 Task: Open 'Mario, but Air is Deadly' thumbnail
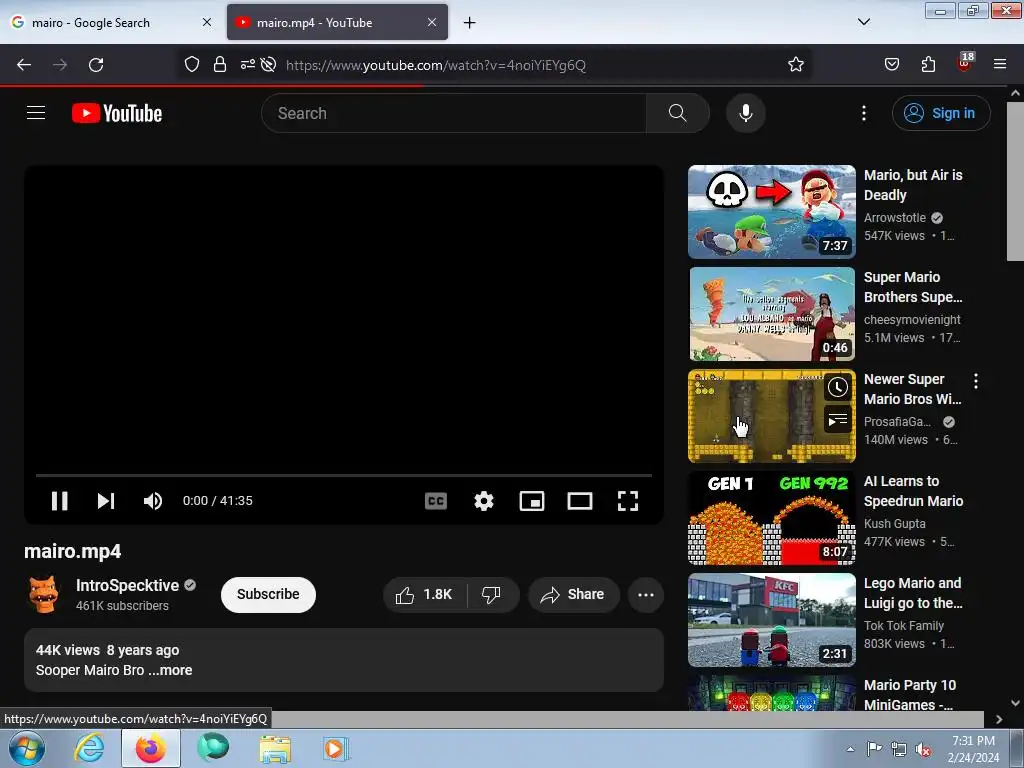pyautogui.click(x=771, y=212)
